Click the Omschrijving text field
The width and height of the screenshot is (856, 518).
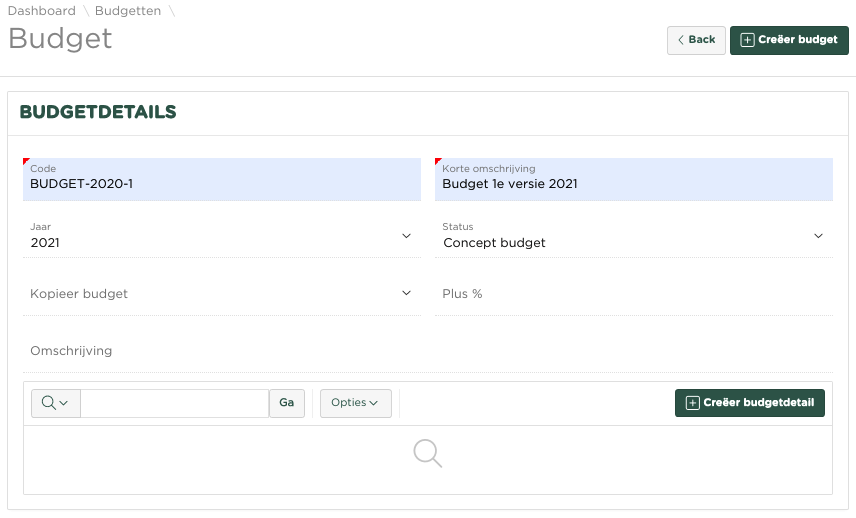click(427, 351)
